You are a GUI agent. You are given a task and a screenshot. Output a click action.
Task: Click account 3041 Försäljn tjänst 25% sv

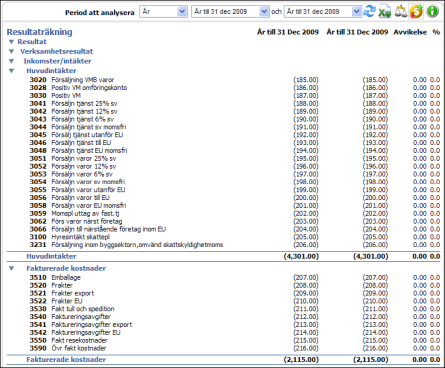point(73,103)
